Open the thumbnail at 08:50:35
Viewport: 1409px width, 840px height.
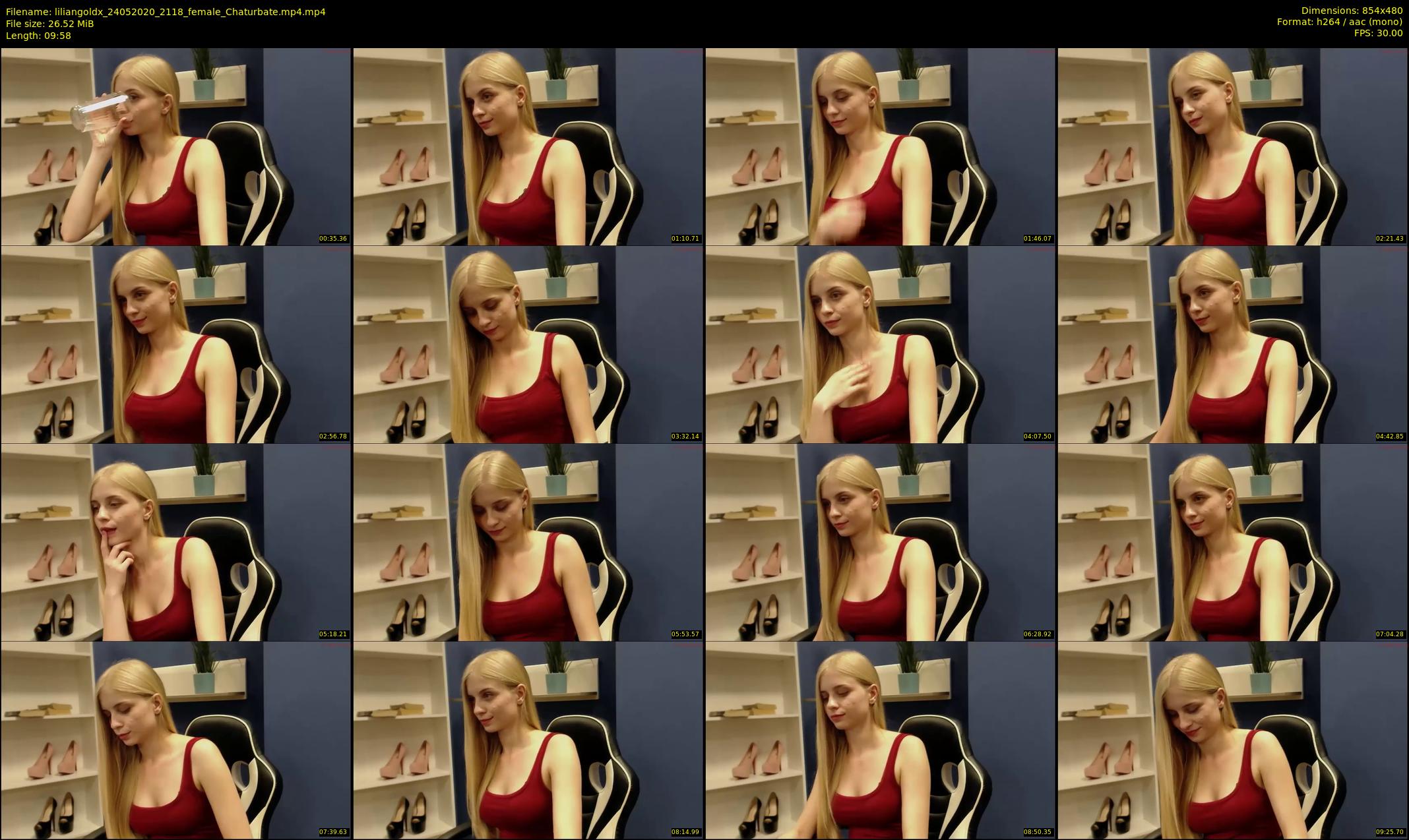(x=880, y=740)
